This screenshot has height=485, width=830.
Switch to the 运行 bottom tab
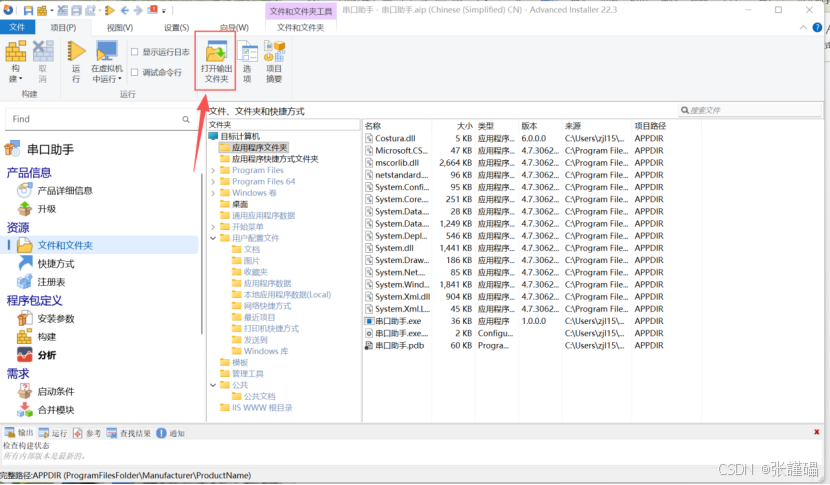tap(53, 433)
